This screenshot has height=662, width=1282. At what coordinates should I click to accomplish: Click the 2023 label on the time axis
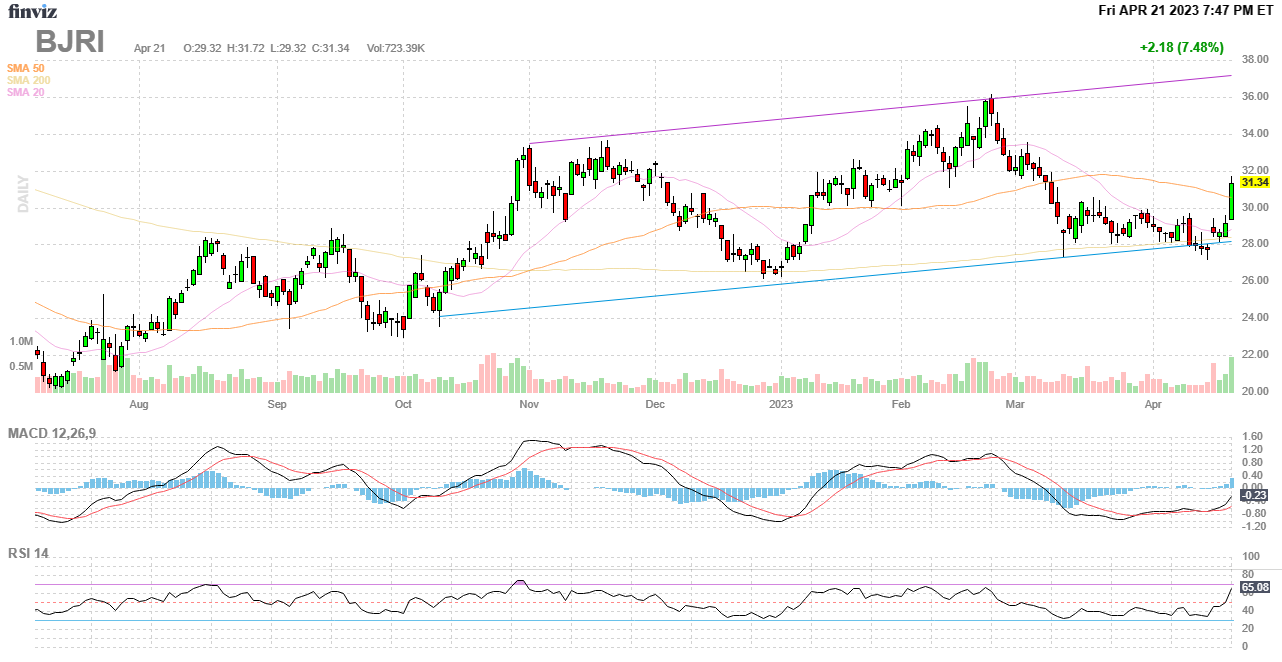pyautogui.click(x=781, y=405)
